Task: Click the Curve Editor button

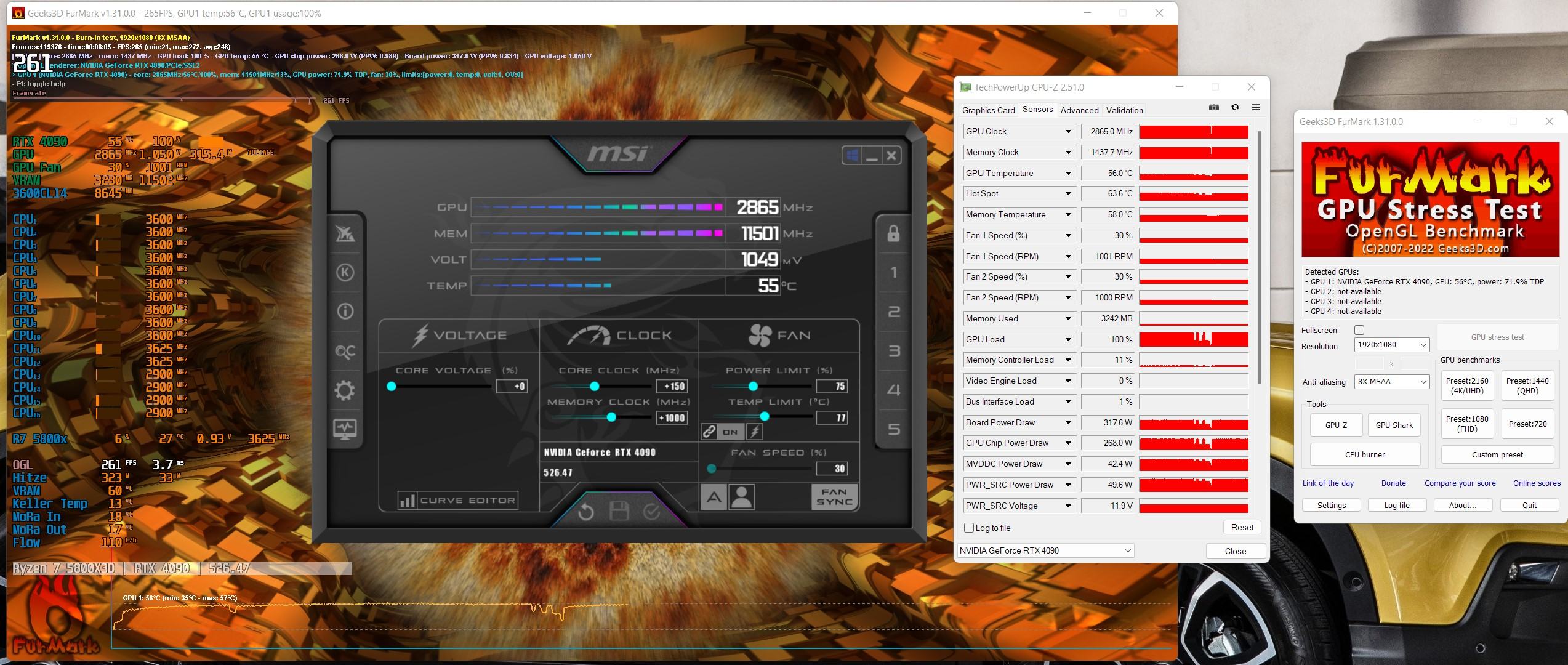Action: pos(457,501)
